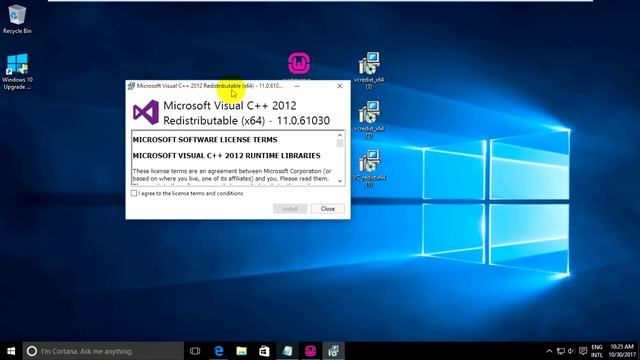Close the installer with the X button

coord(340,86)
